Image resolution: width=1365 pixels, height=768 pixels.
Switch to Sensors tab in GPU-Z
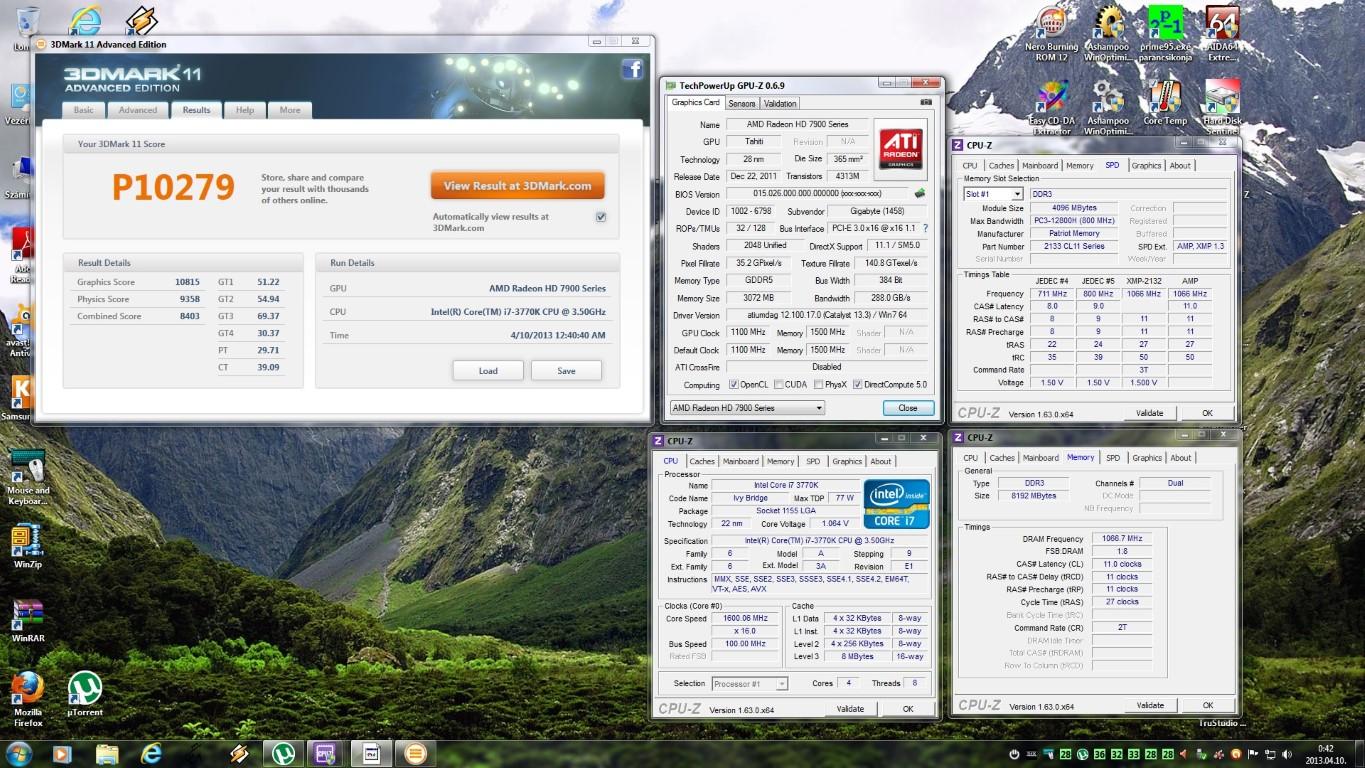pyautogui.click(x=742, y=103)
